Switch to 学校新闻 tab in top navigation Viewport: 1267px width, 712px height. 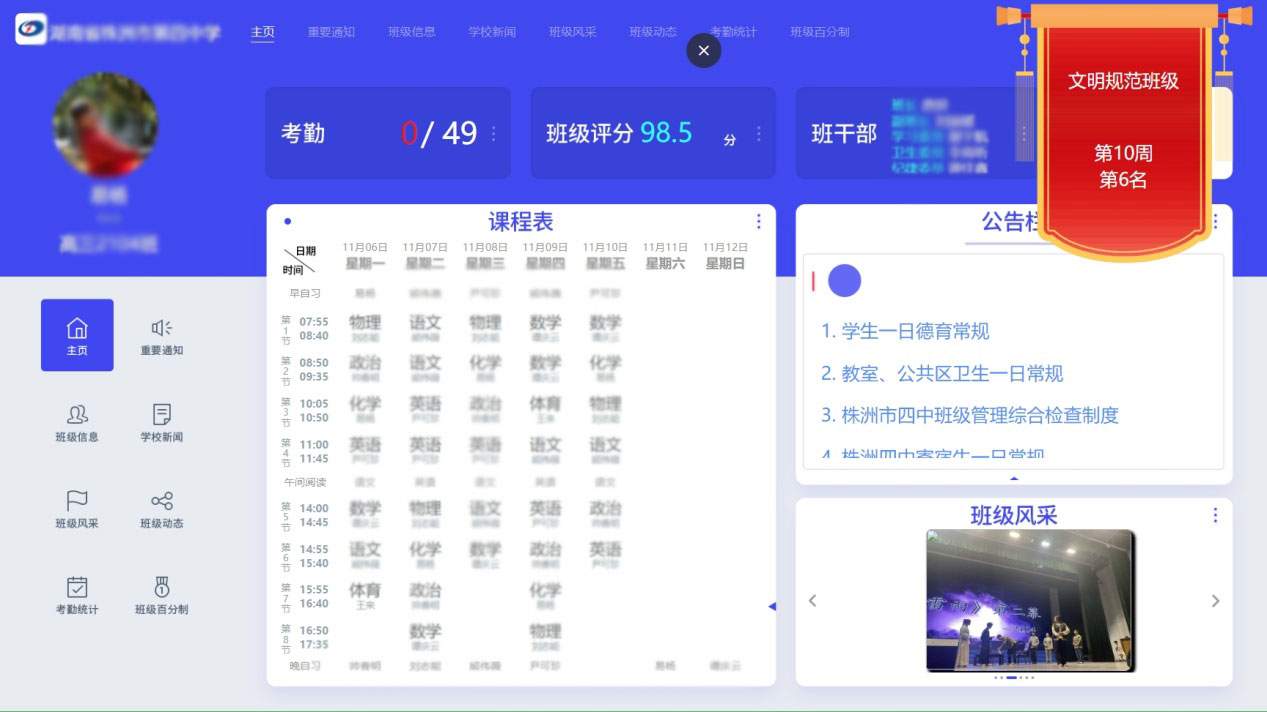click(492, 32)
